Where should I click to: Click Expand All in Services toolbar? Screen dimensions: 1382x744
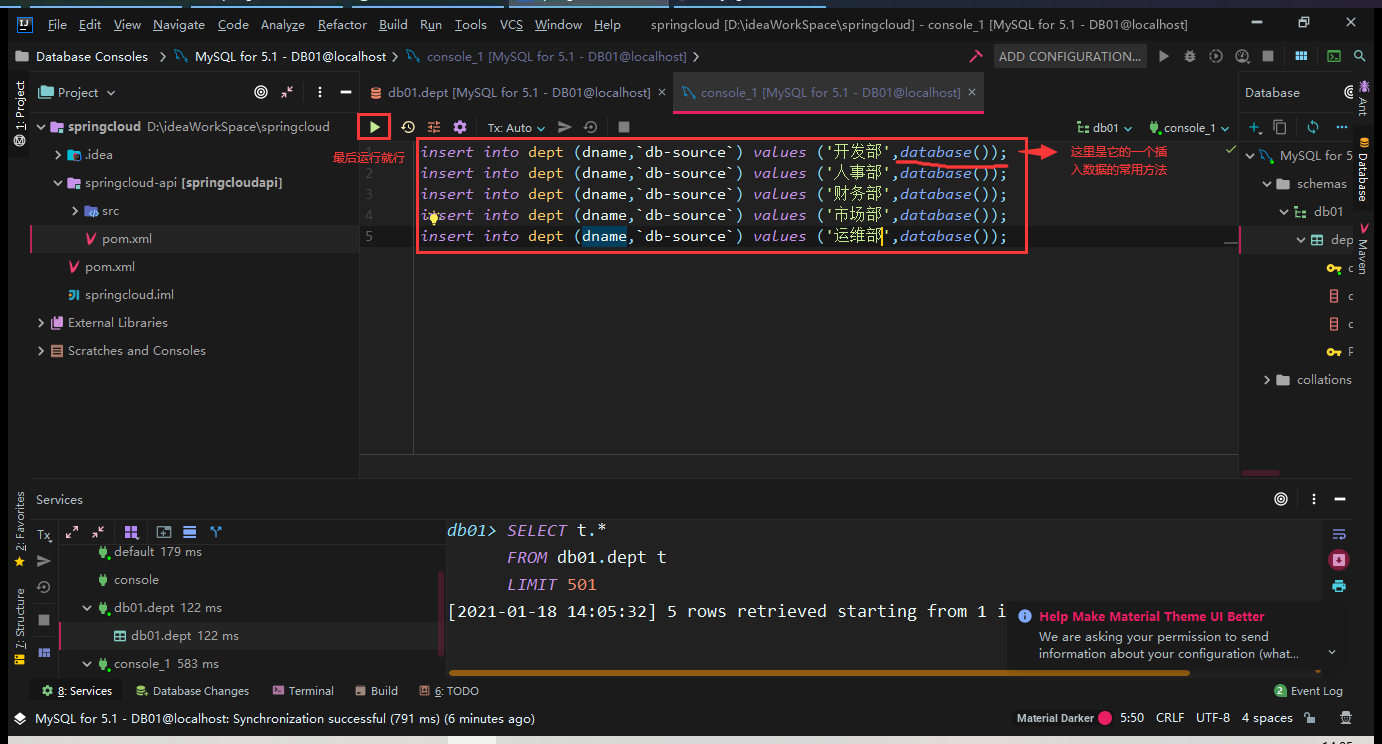71,532
